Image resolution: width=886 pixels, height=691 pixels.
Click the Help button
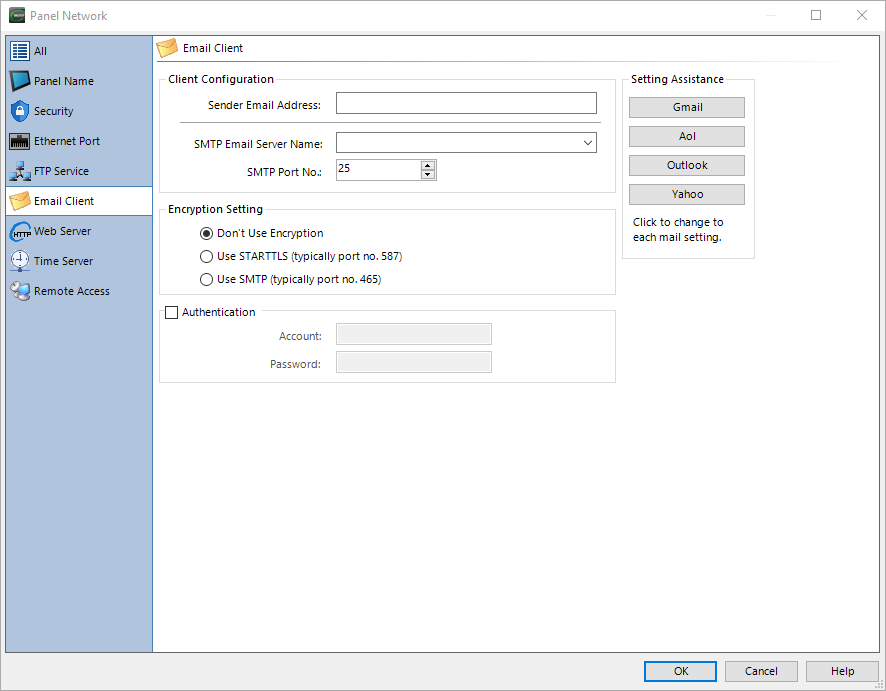(842, 671)
